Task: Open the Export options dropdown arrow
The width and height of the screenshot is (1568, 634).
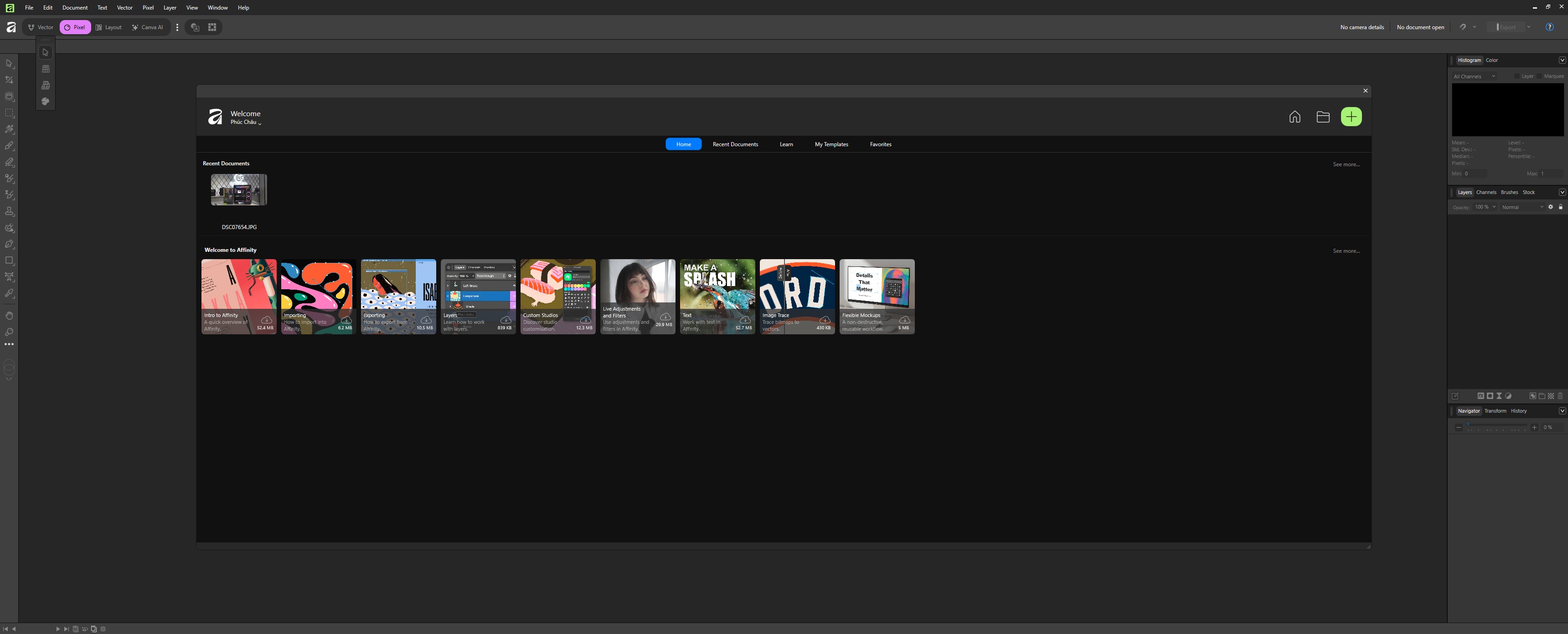Action: pyautogui.click(x=1528, y=27)
